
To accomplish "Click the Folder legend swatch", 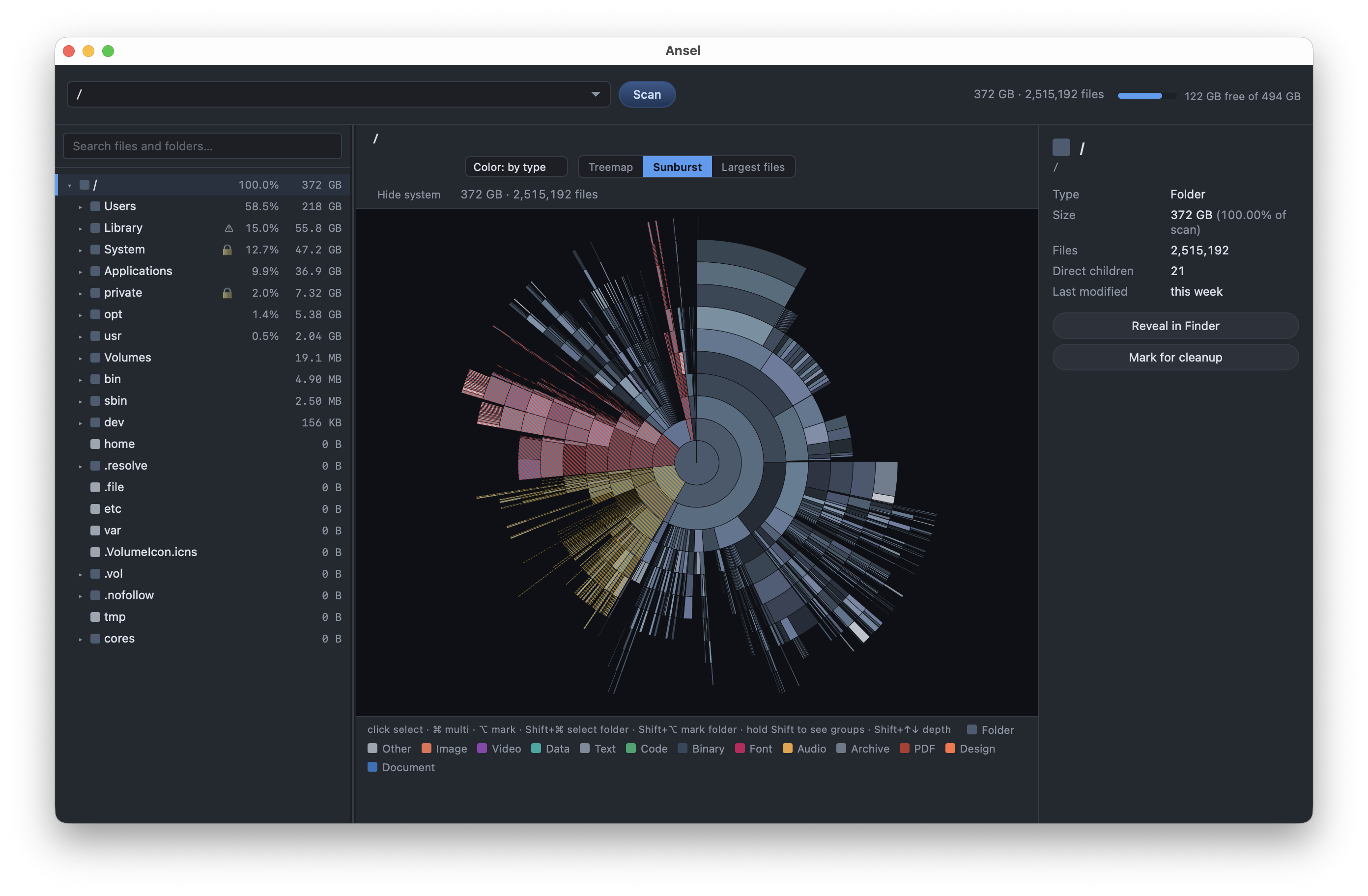I will (x=972, y=730).
